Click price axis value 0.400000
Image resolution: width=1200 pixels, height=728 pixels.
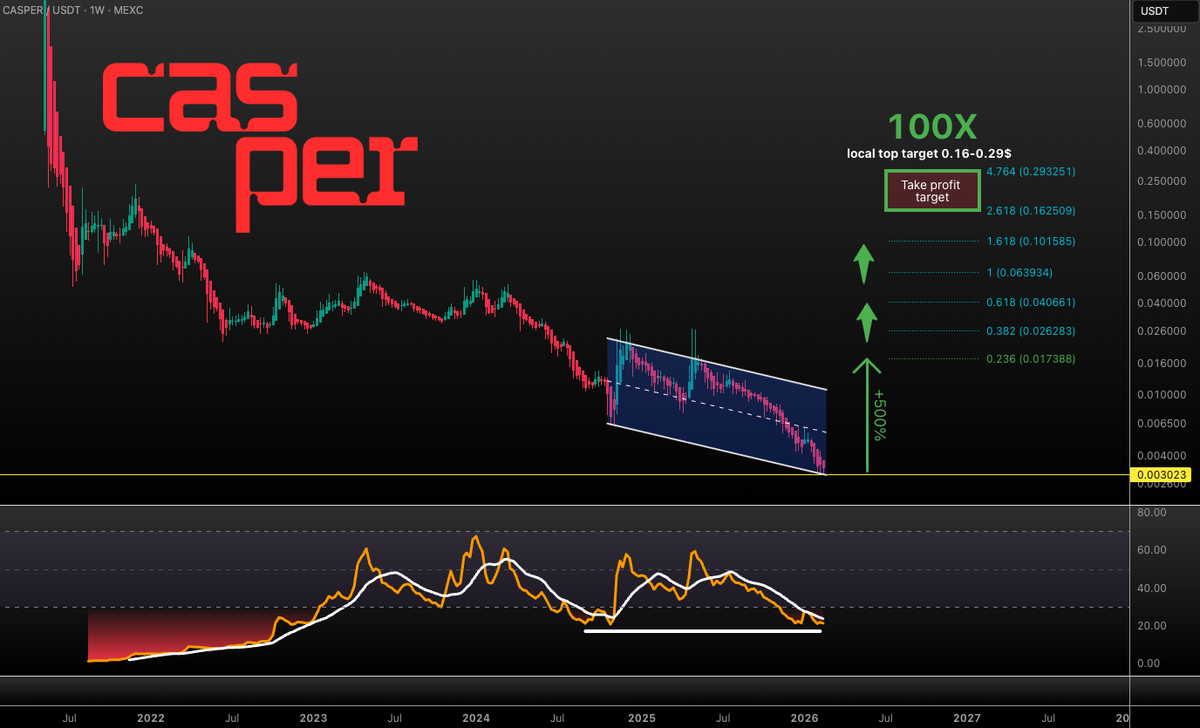point(1163,151)
